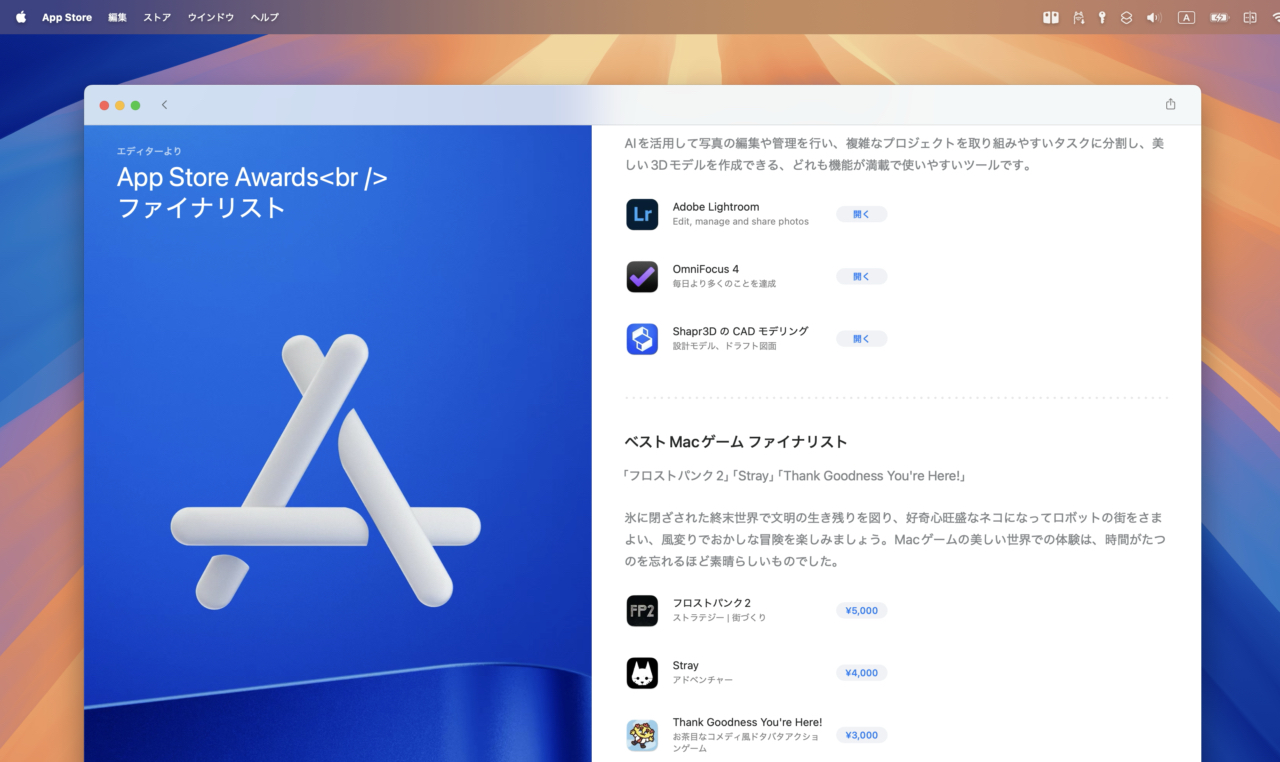Click the Thank Goodness You're Here! title
Screen dimensions: 1280x762
pyautogui.click(x=747, y=722)
